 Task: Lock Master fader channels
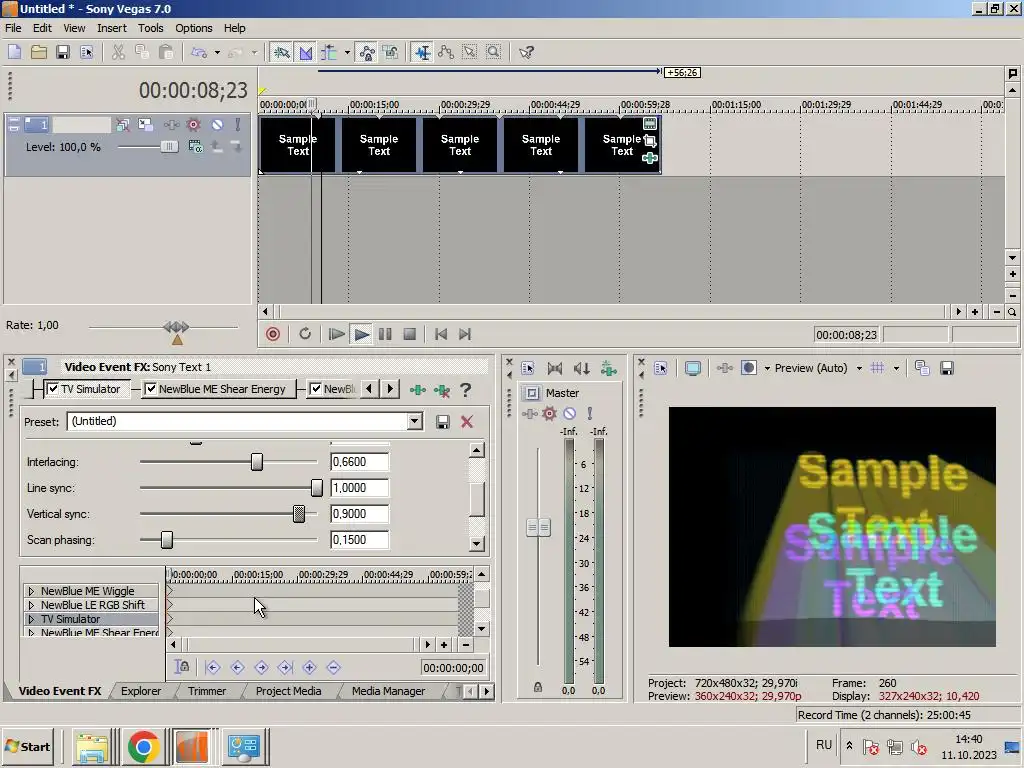pos(537,687)
